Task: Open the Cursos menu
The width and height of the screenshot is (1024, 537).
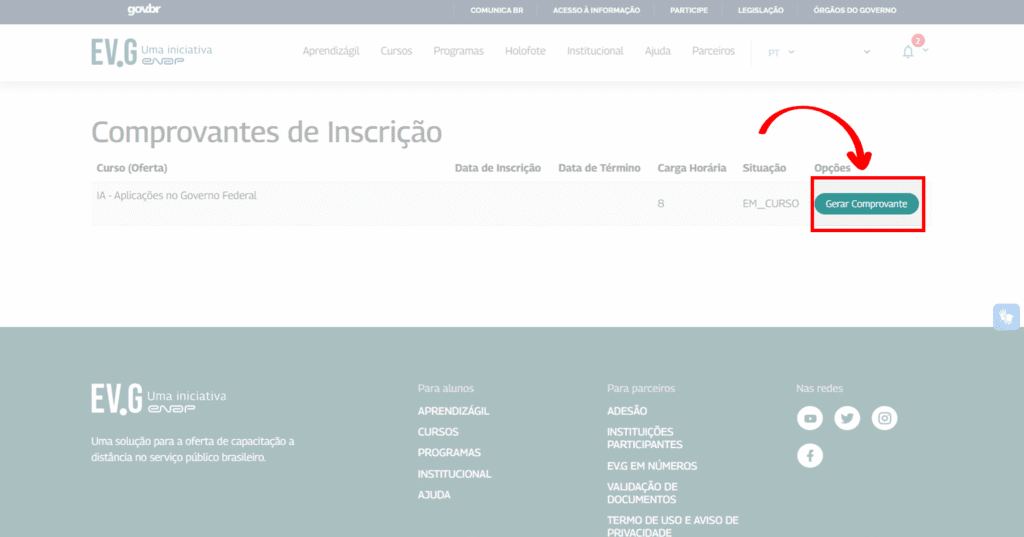Action: click(x=396, y=51)
